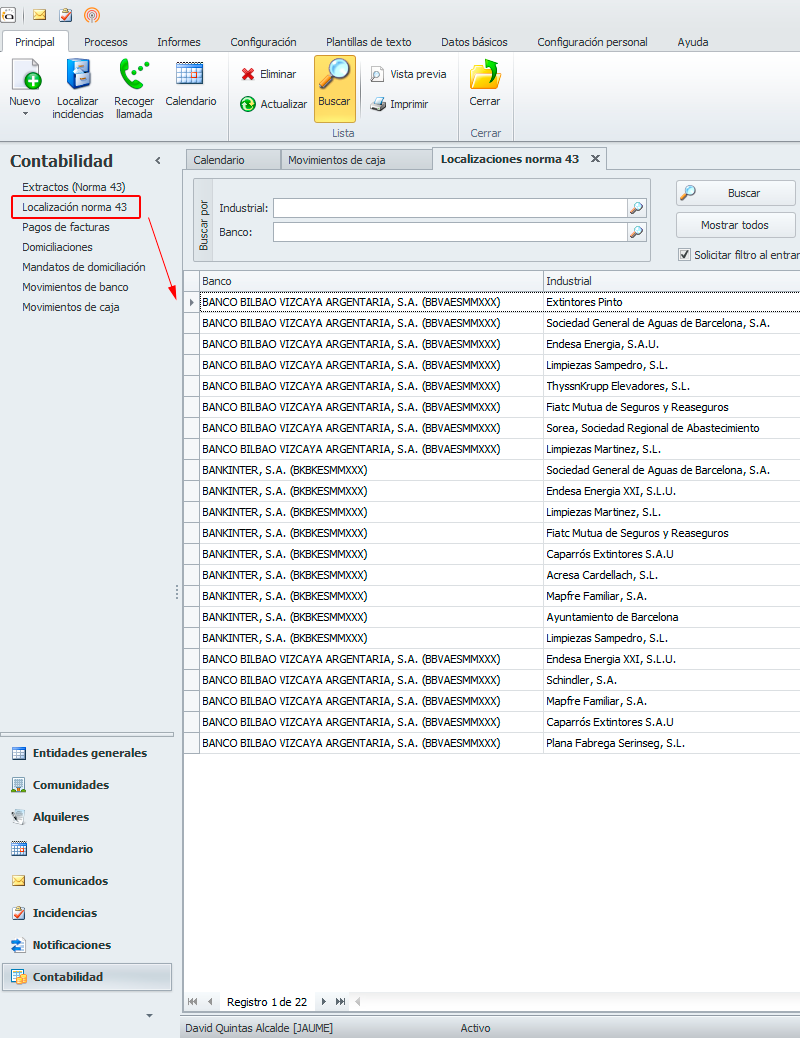This screenshot has height=1038, width=800.
Task: Toggle the ribbon Buscar magnifier
Action: (334, 88)
